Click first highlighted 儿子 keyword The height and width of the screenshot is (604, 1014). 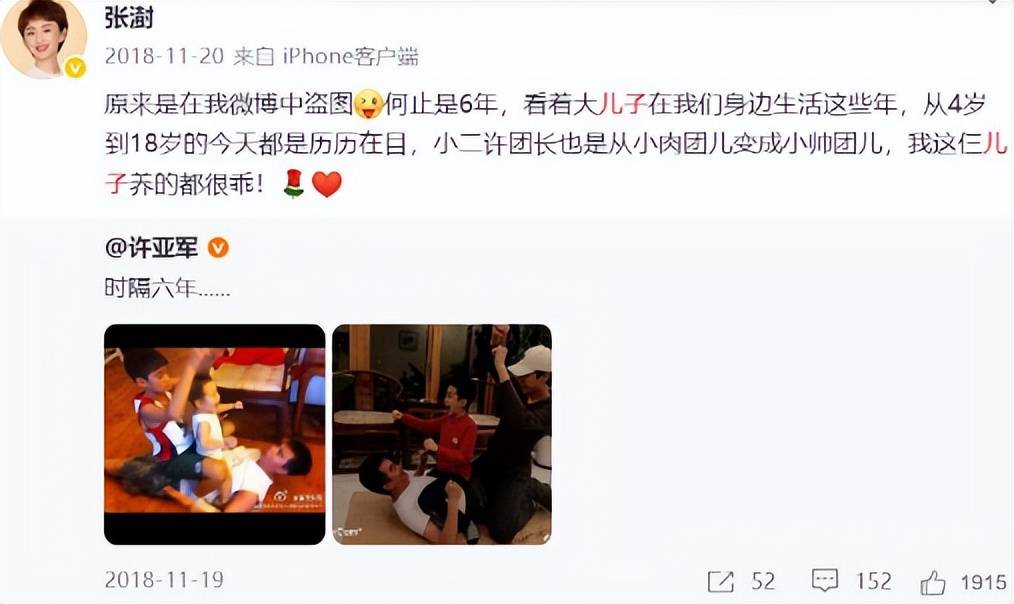(x=622, y=103)
